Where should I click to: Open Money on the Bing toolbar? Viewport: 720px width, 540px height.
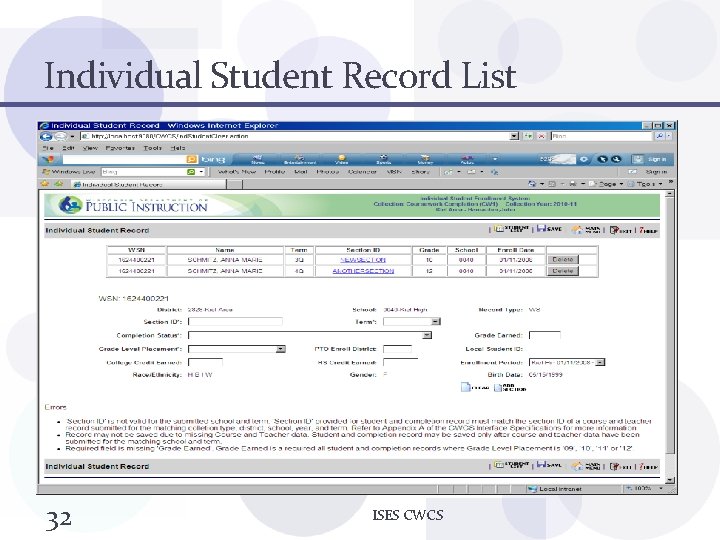click(425, 159)
